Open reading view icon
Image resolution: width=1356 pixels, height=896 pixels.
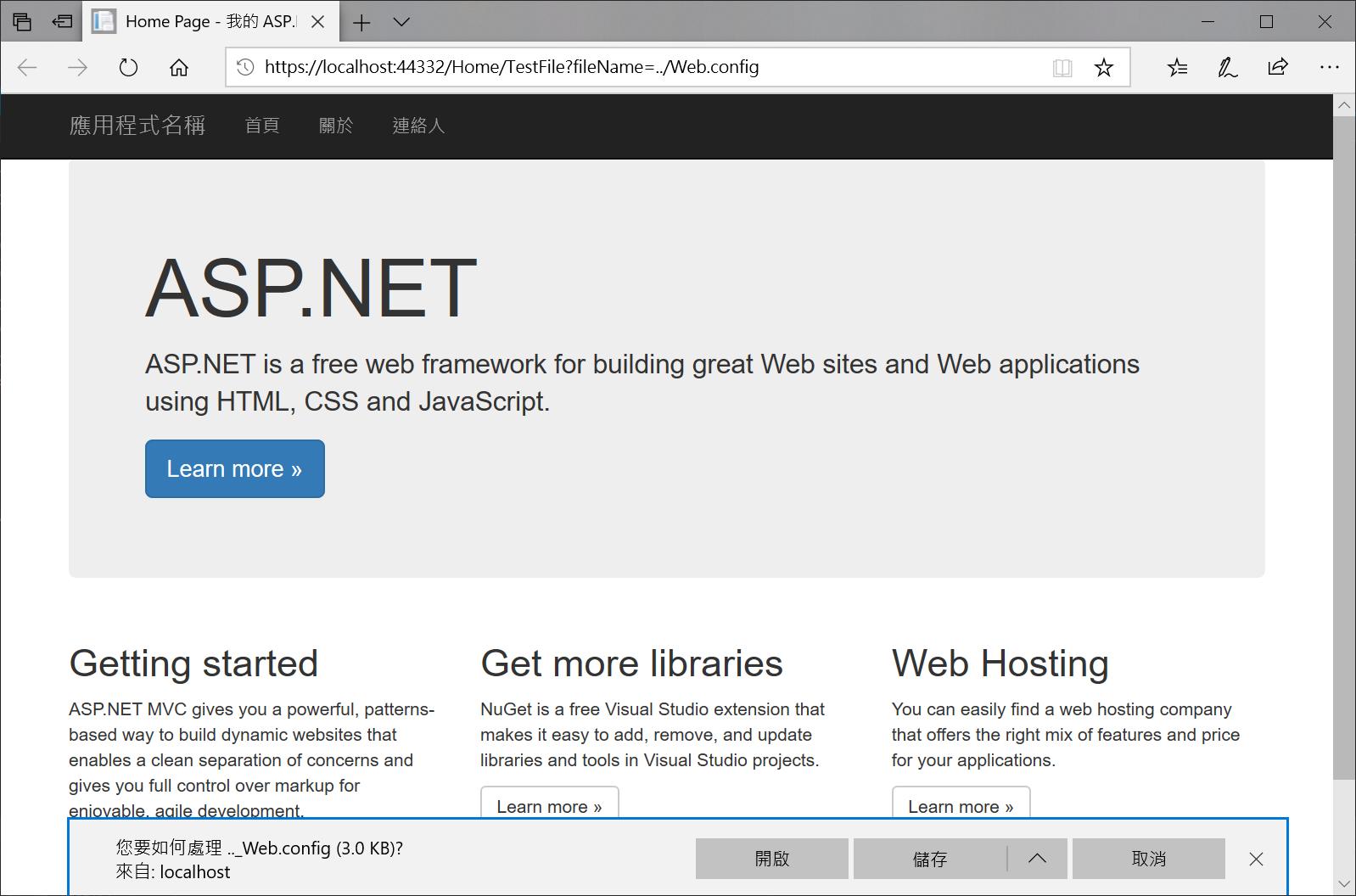(x=1062, y=68)
